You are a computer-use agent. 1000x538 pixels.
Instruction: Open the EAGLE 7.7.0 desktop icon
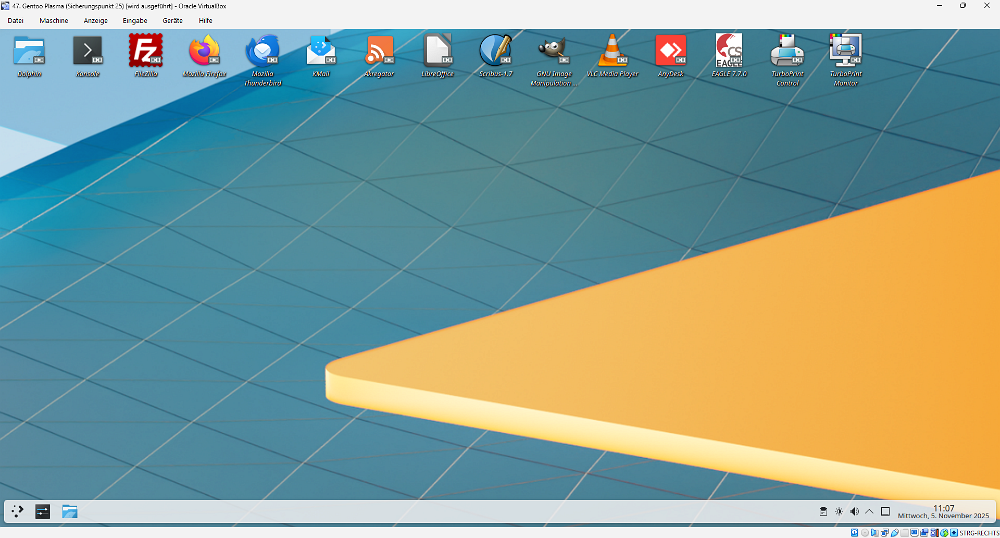(729, 51)
